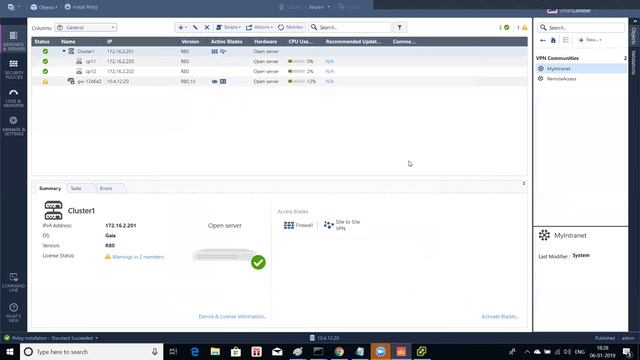This screenshot has height=360, width=640.
Task: Click the Status column header
Action: click(42, 42)
